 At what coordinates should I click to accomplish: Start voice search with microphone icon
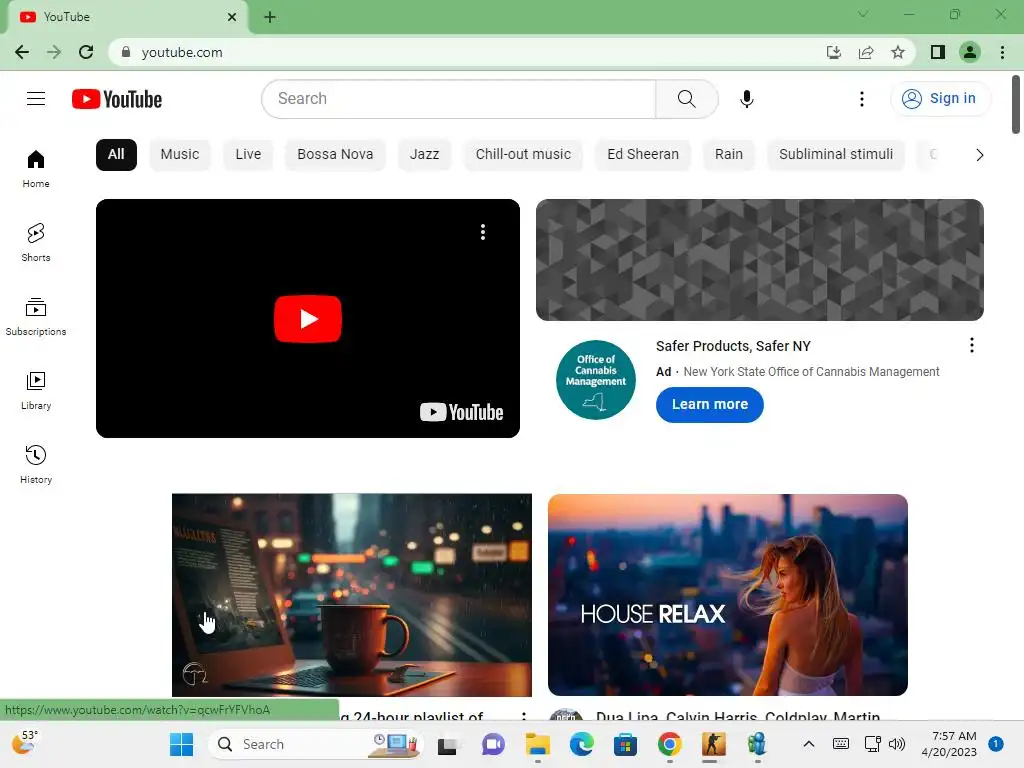[746, 99]
